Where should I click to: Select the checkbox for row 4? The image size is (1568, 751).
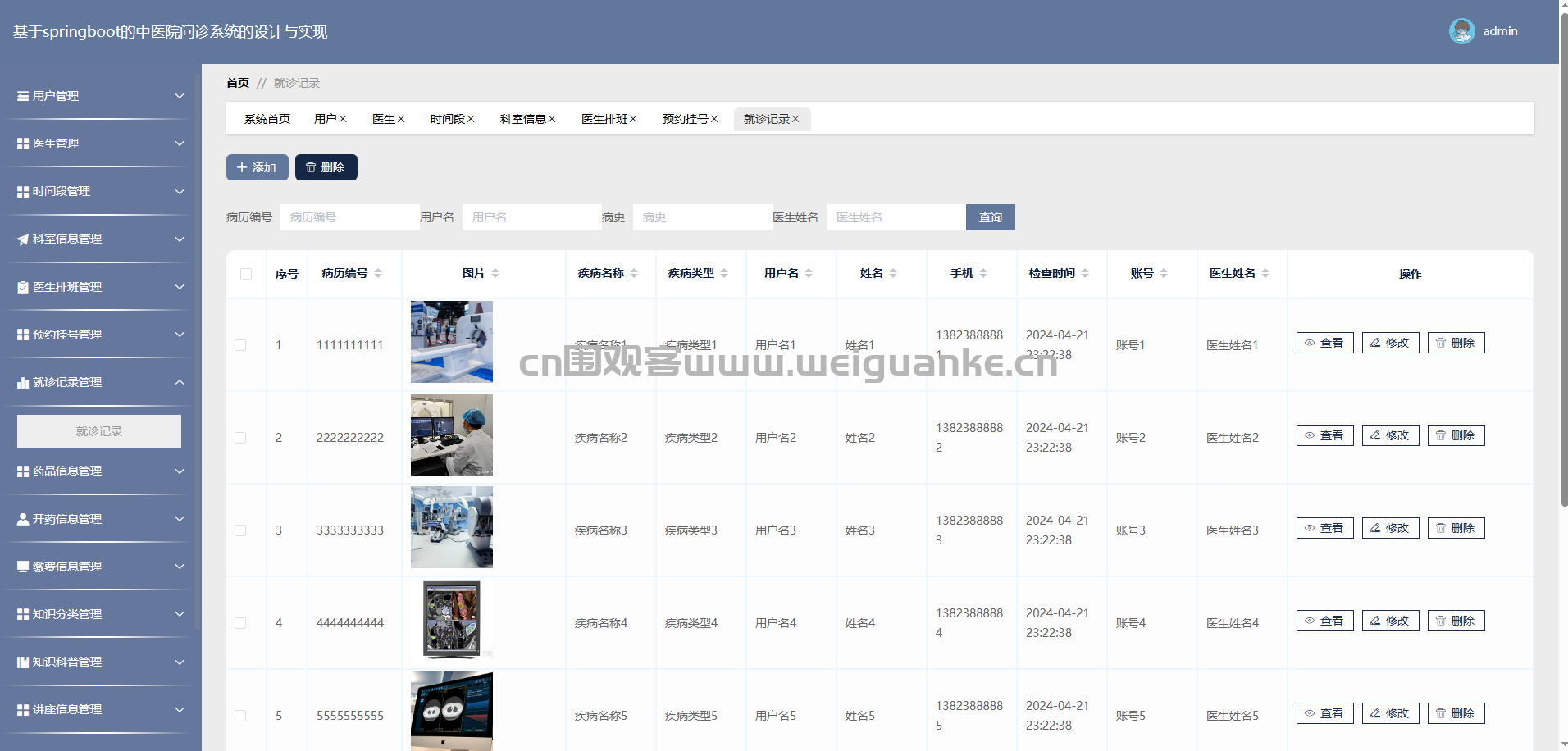tap(240, 623)
